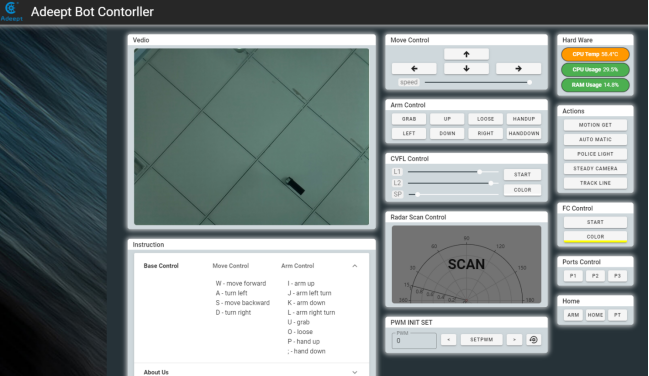Viewport: 649px width, 376px height.
Task: Expand the About Us section
Action: [x=355, y=372]
